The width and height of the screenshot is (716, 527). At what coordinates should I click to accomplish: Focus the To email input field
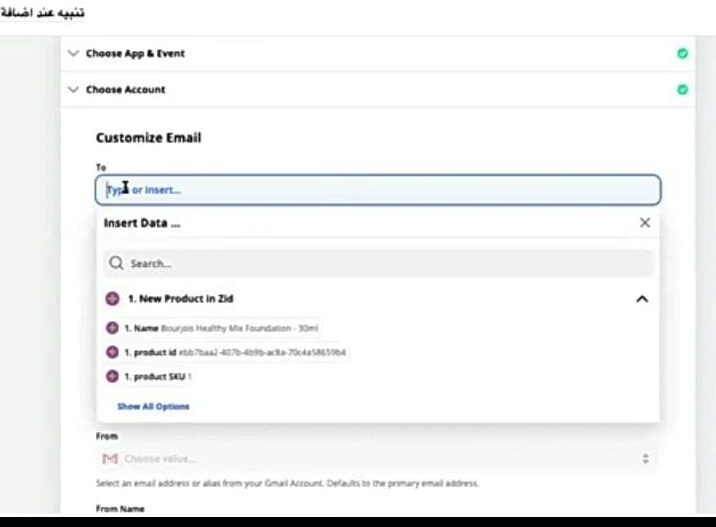[x=378, y=190]
